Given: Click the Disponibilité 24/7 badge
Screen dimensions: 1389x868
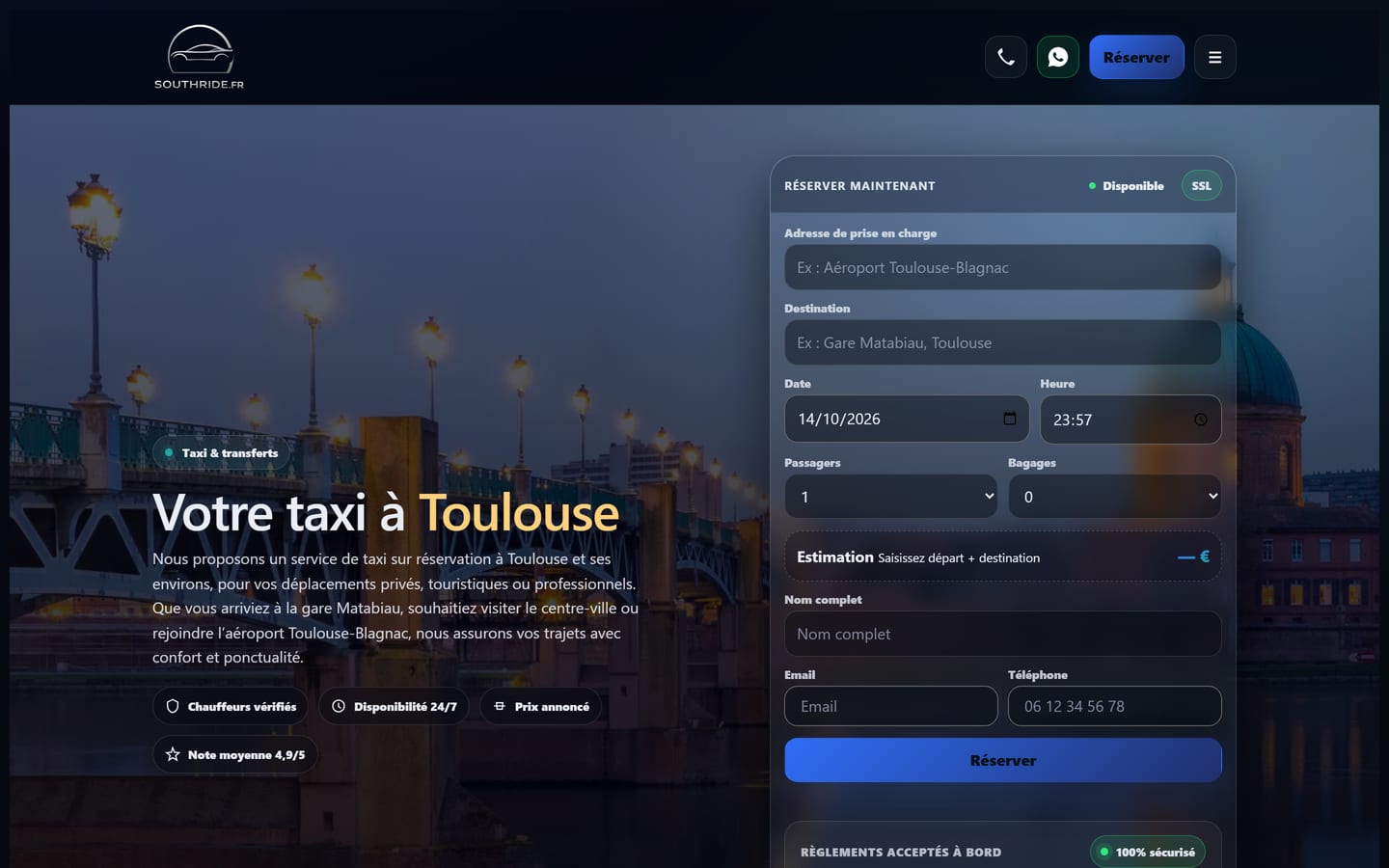Looking at the screenshot, I should coord(394,706).
